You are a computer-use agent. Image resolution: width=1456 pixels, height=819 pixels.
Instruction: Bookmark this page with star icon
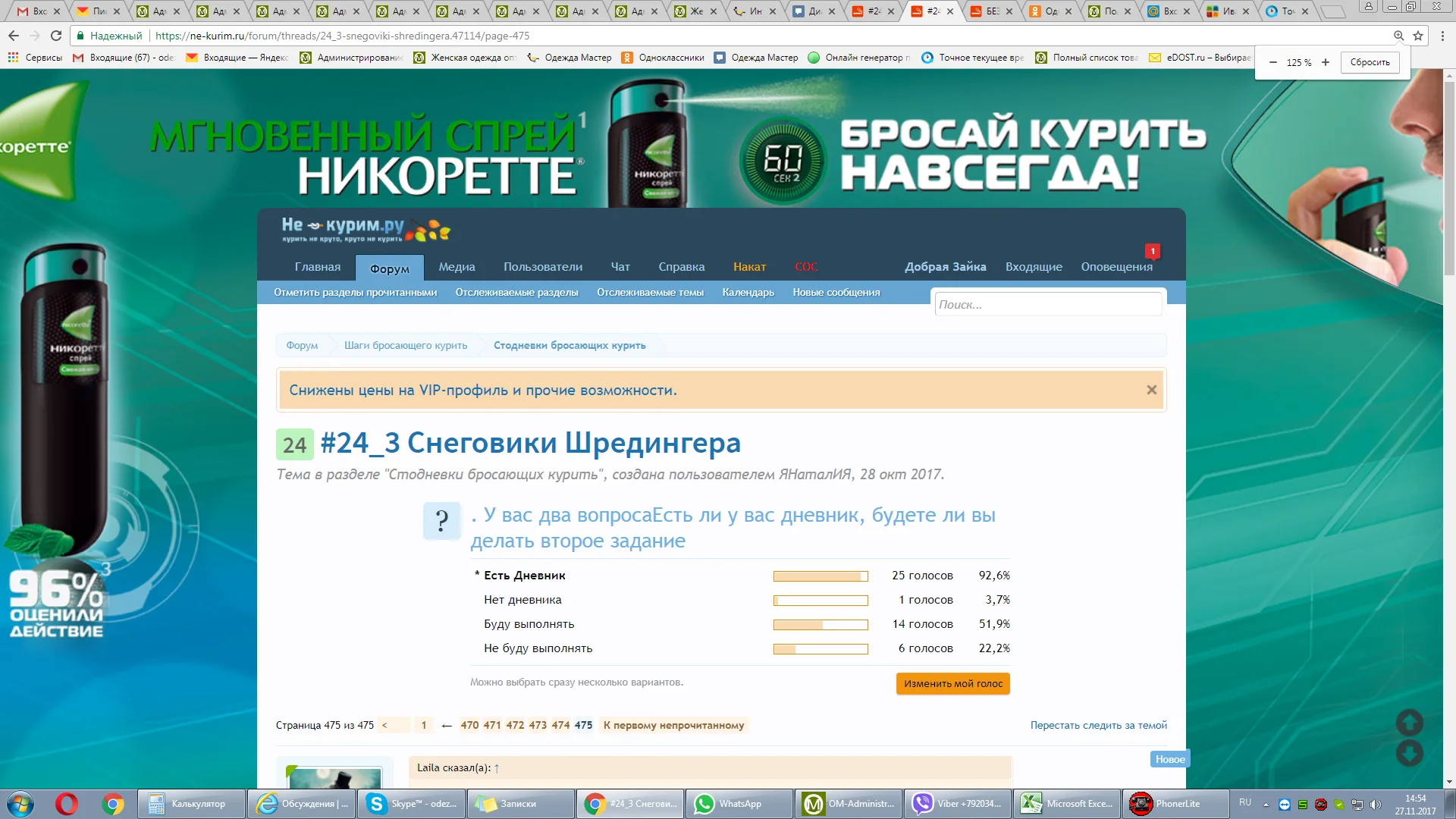coord(1418,36)
